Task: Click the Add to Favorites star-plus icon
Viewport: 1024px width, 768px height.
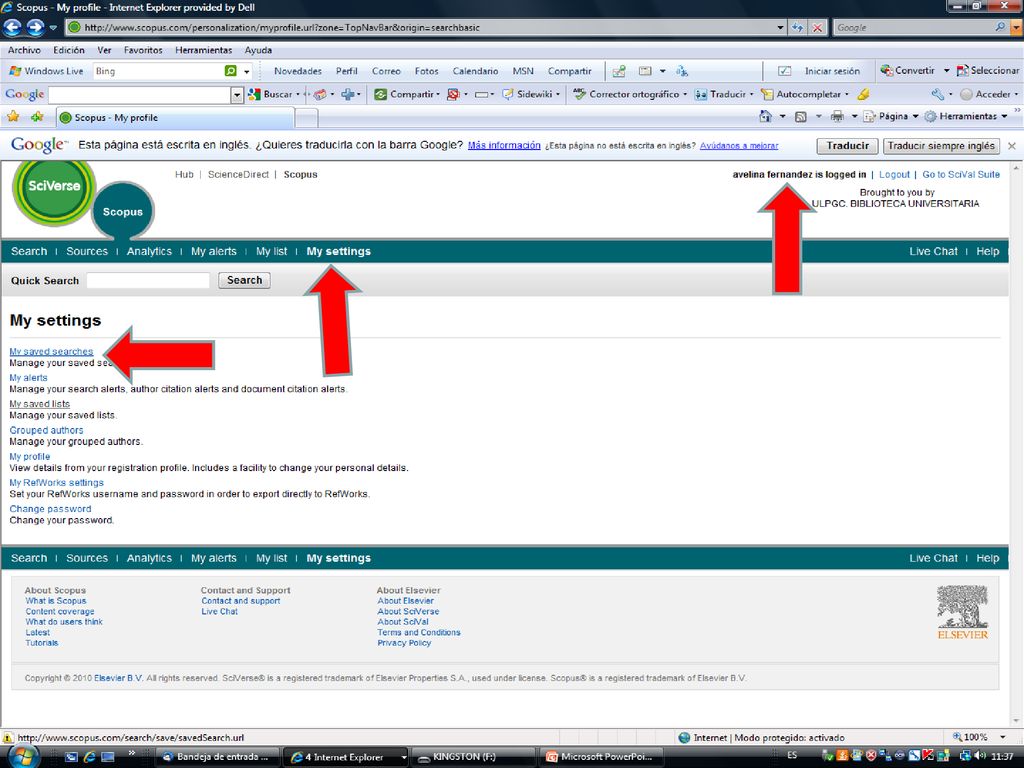Action: (37, 117)
